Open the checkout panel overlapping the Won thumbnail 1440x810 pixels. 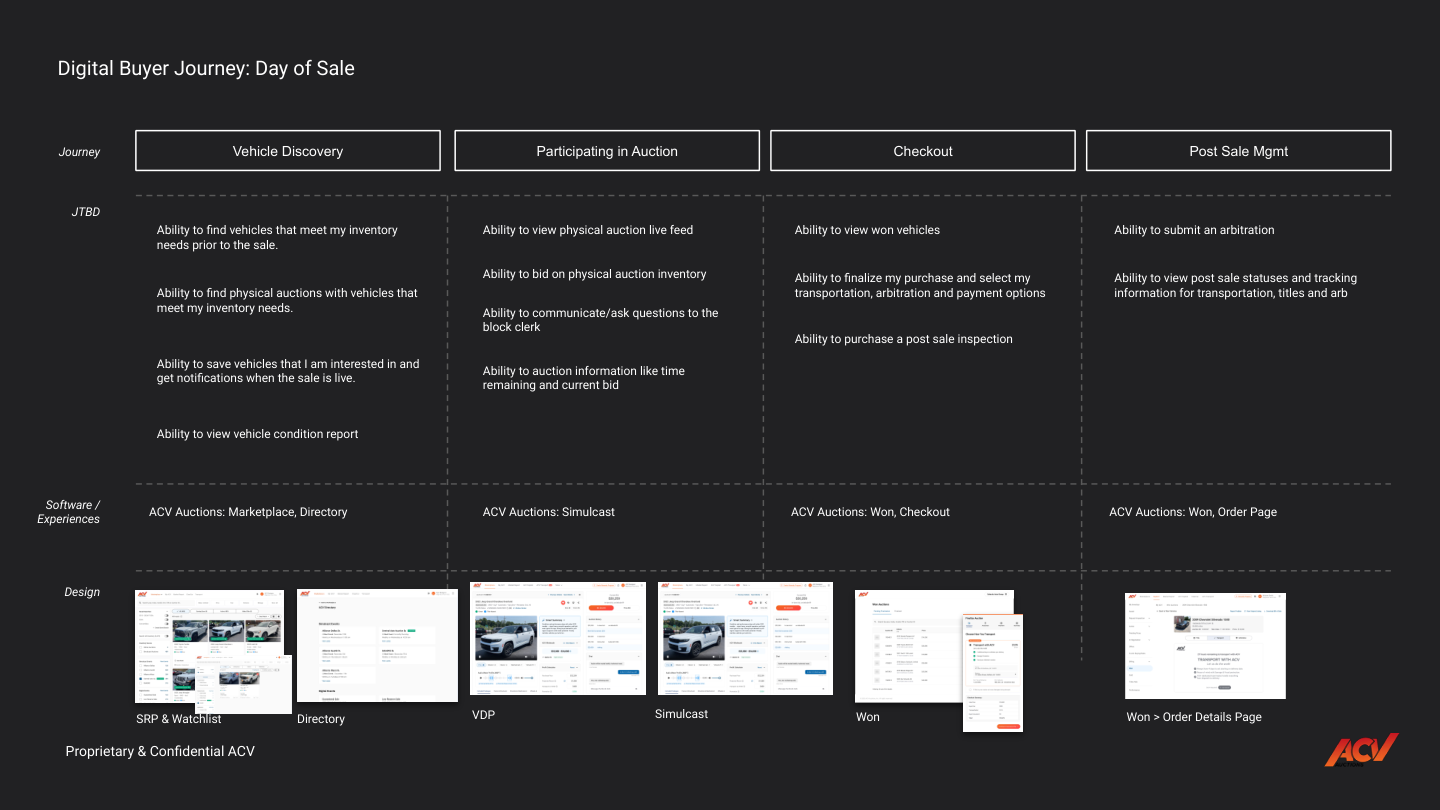[993, 672]
